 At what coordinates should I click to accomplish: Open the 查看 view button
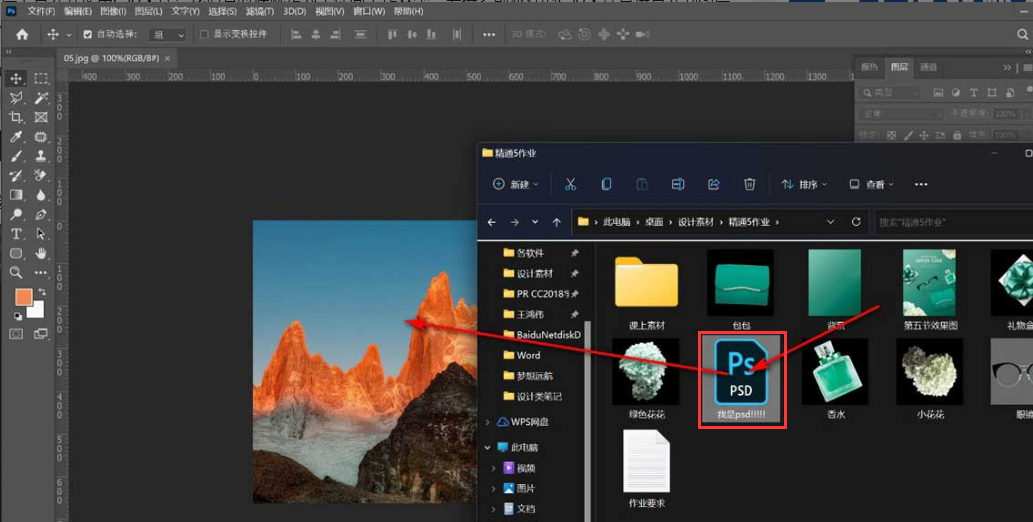pyautogui.click(x=870, y=184)
